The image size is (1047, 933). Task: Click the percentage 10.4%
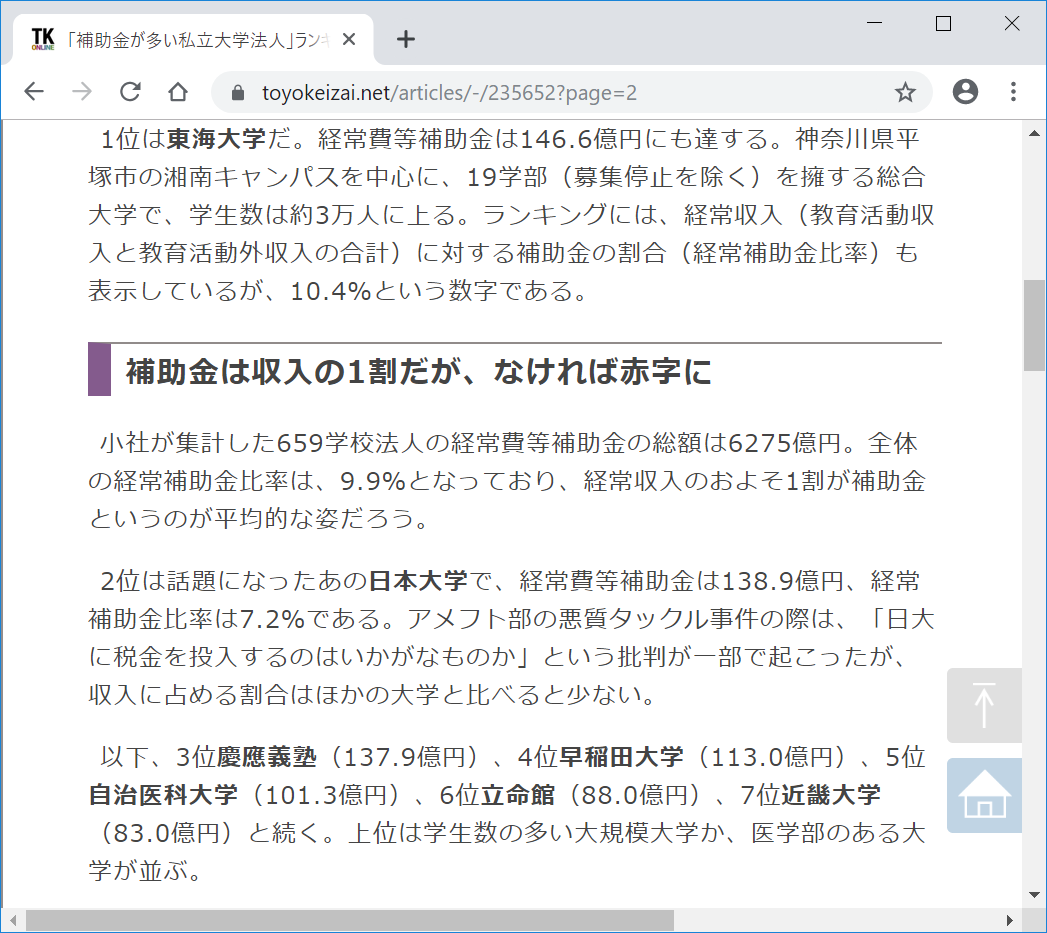point(331,291)
